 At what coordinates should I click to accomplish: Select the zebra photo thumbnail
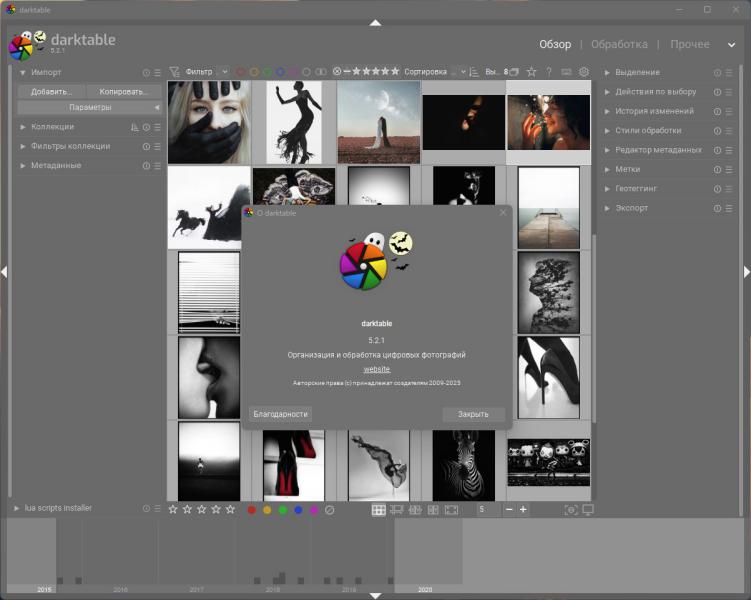[463, 464]
